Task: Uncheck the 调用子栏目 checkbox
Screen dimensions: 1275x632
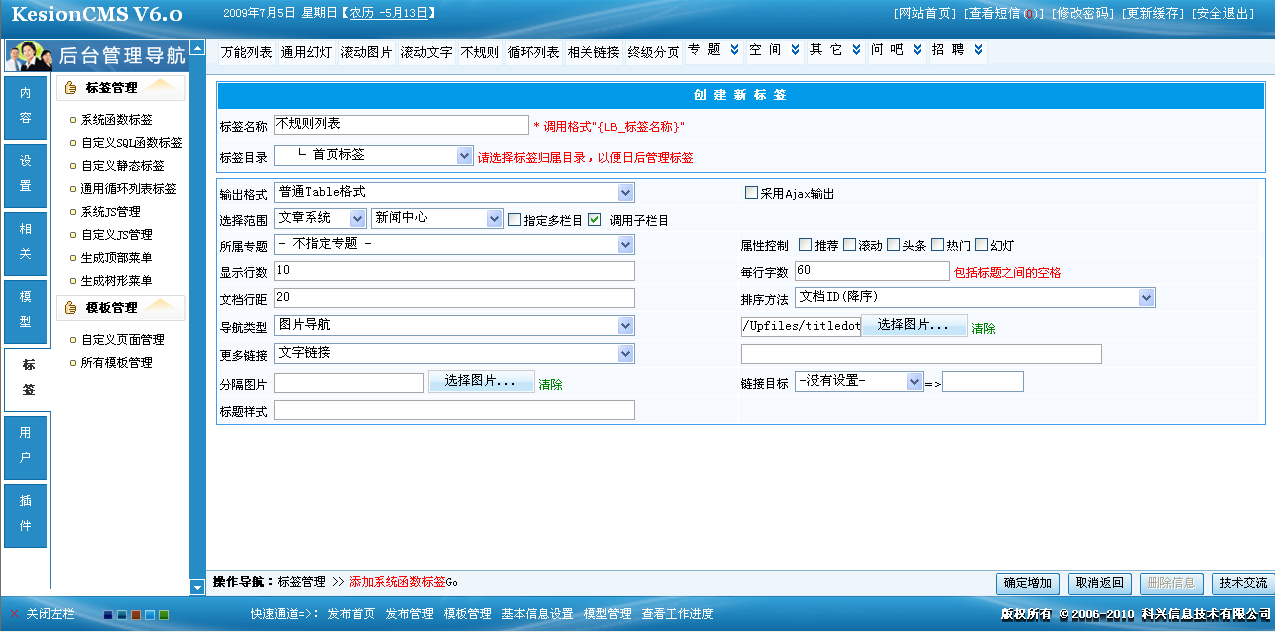Action: 595,219
